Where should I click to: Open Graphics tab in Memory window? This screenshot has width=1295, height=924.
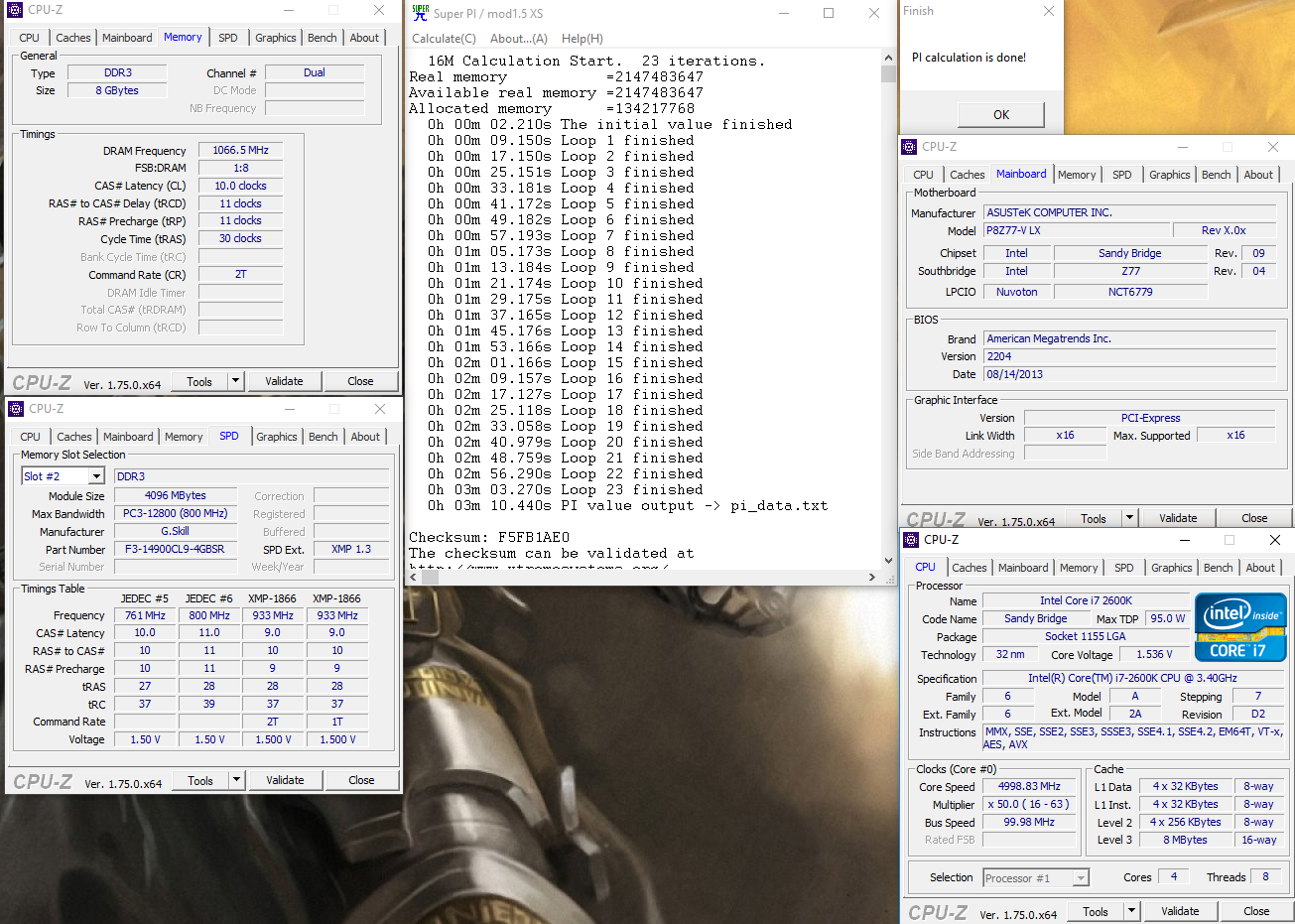pyautogui.click(x=276, y=38)
